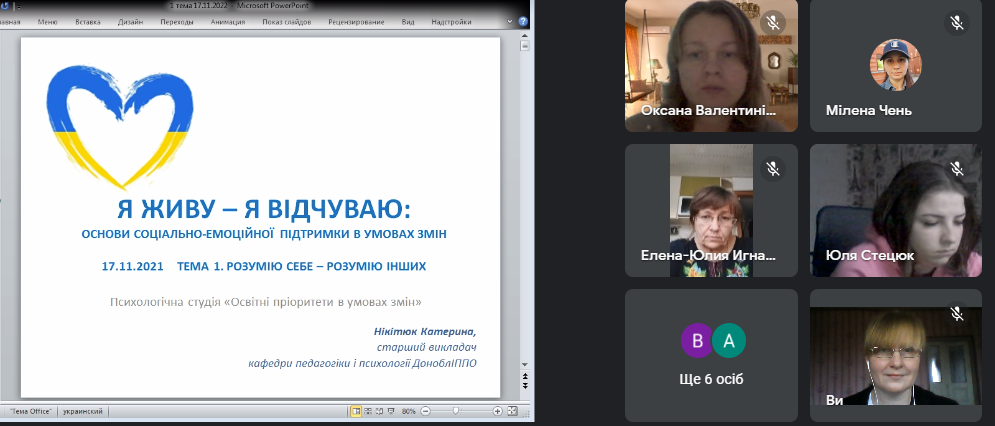Click muted mic icon on the Ви tile
The width and height of the screenshot is (995, 426).
957,314
